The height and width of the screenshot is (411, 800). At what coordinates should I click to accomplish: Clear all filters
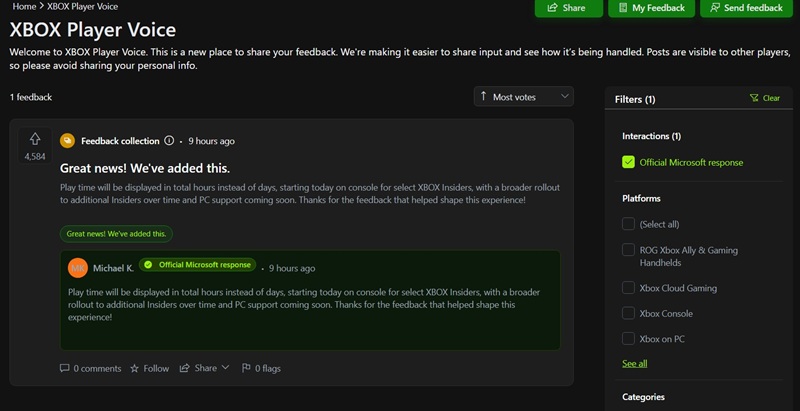765,98
